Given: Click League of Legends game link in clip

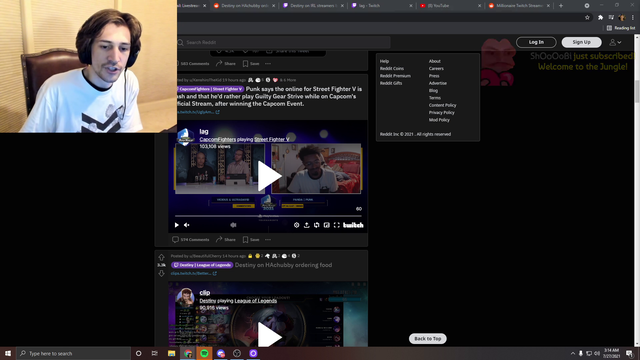Looking at the screenshot, I should point(256,301).
